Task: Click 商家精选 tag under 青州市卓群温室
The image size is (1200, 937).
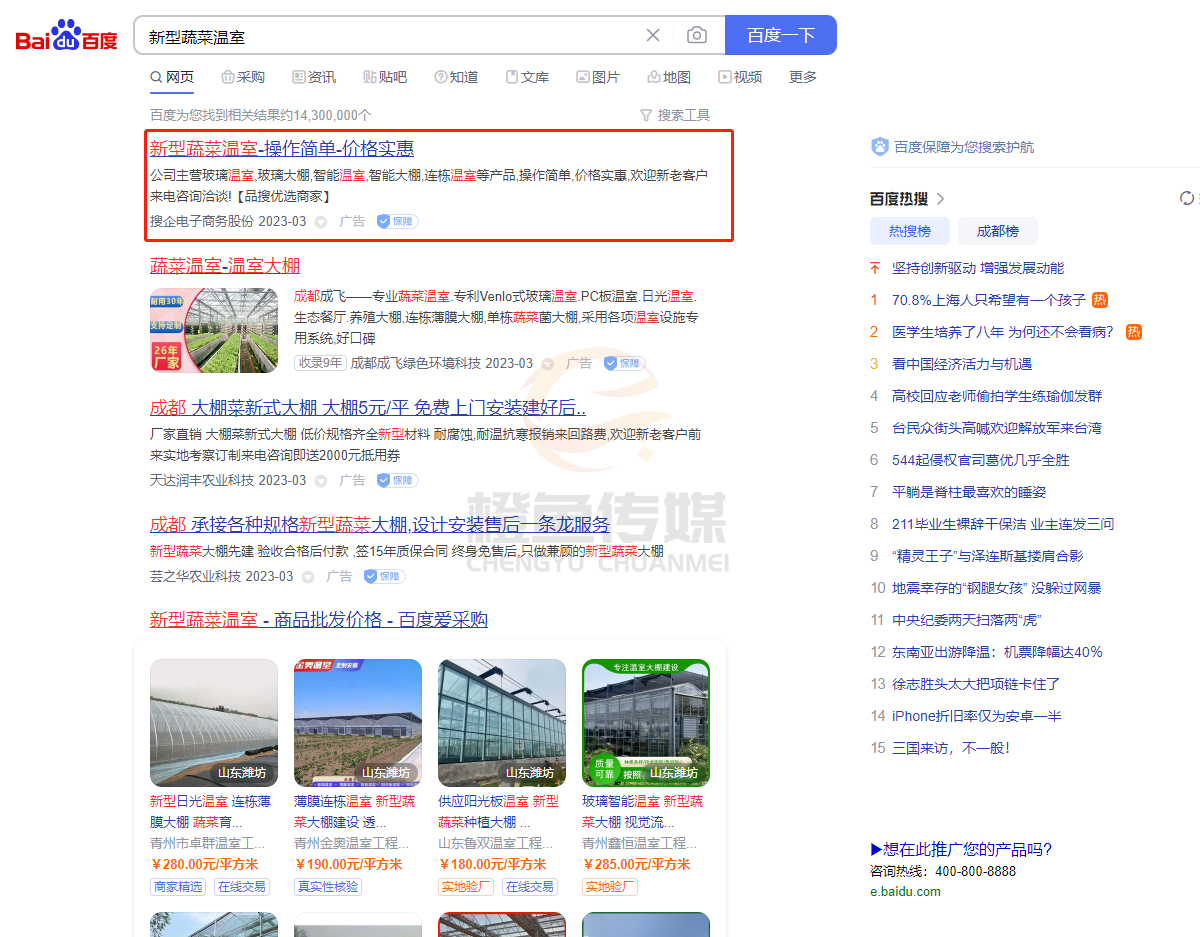Action: (x=178, y=887)
